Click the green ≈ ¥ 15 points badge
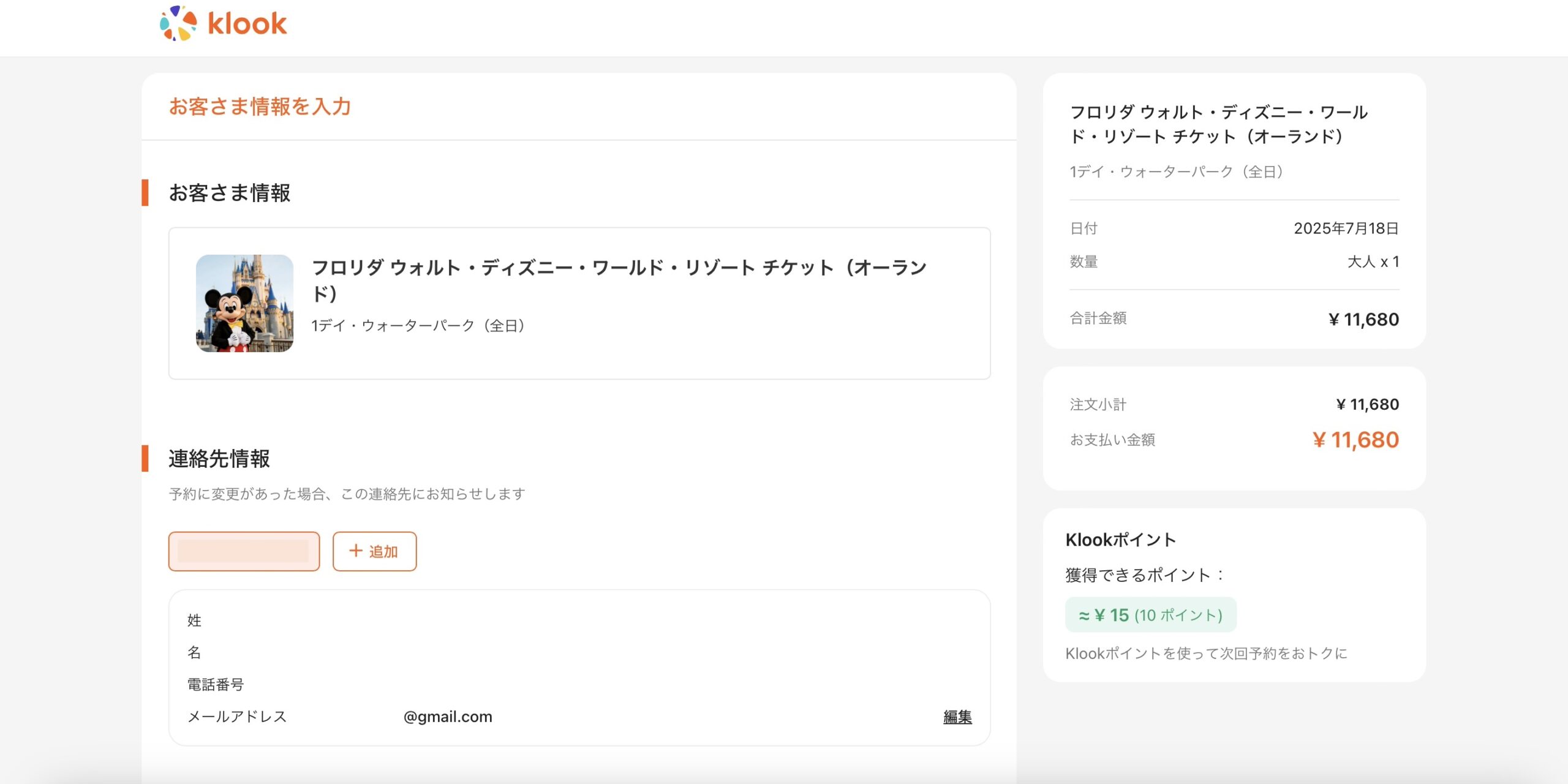1568x784 pixels. [x=1151, y=615]
